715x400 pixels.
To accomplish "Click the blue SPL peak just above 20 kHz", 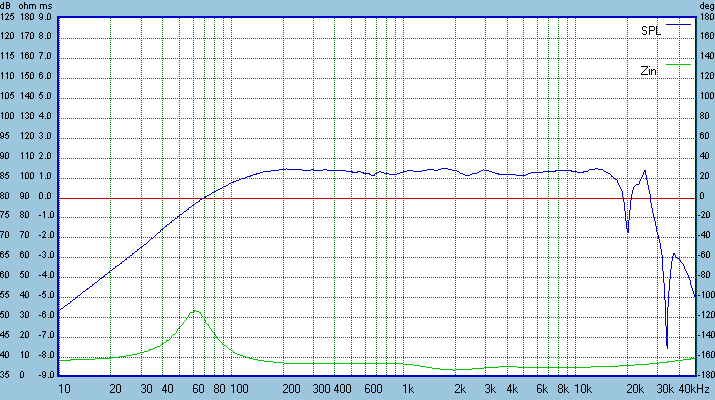I will pyautogui.click(x=644, y=170).
